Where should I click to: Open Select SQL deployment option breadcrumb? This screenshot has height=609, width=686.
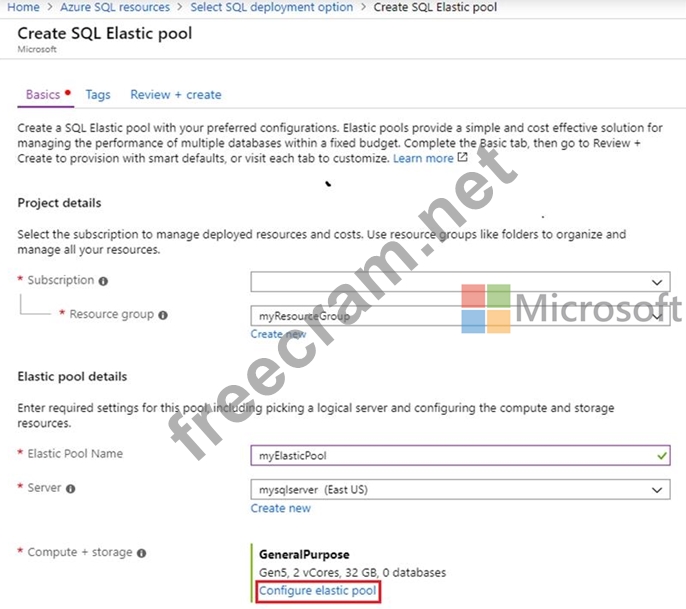(x=272, y=7)
